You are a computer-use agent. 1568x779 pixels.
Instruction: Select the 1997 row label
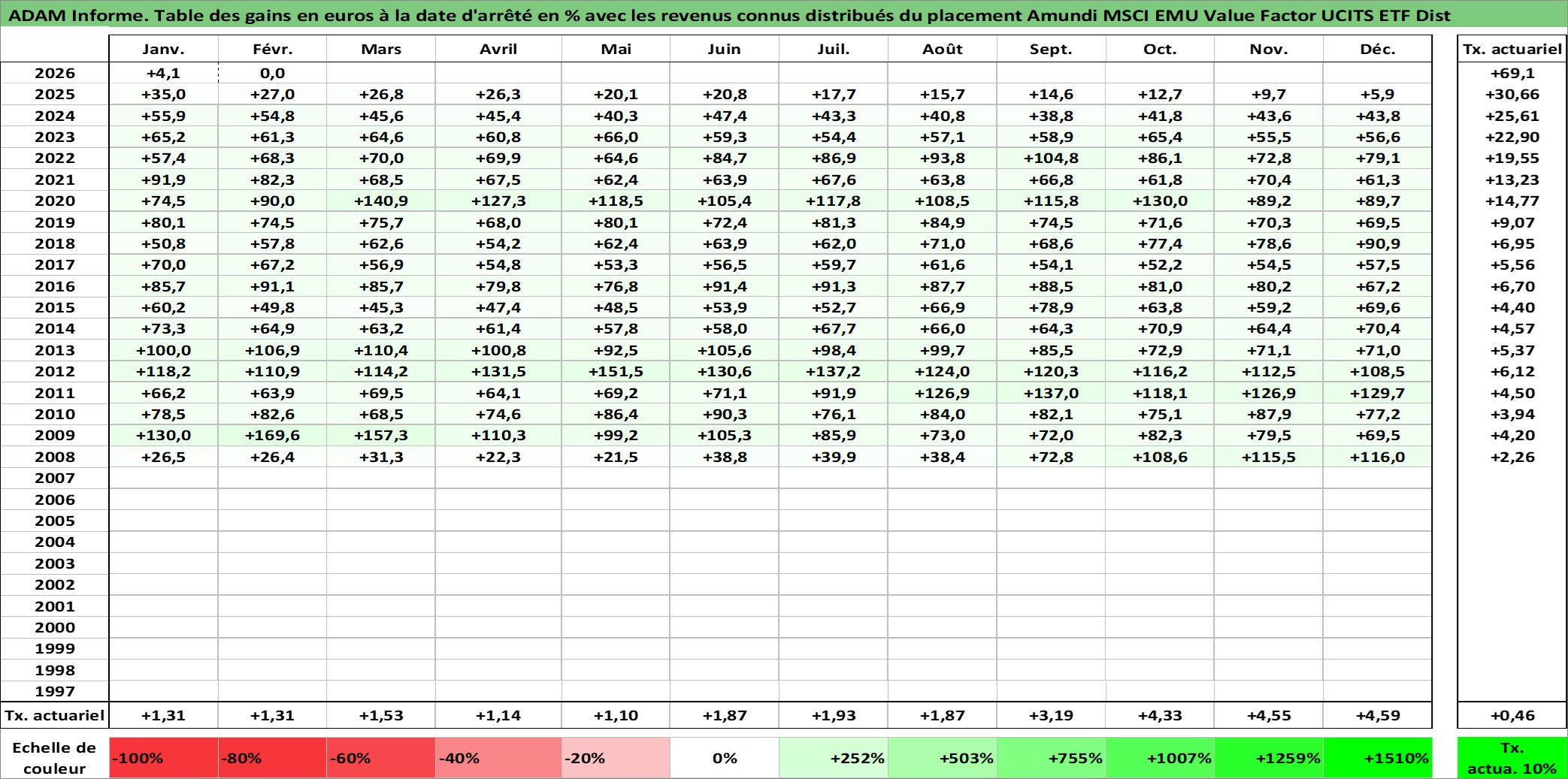click(x=55, y=691)
